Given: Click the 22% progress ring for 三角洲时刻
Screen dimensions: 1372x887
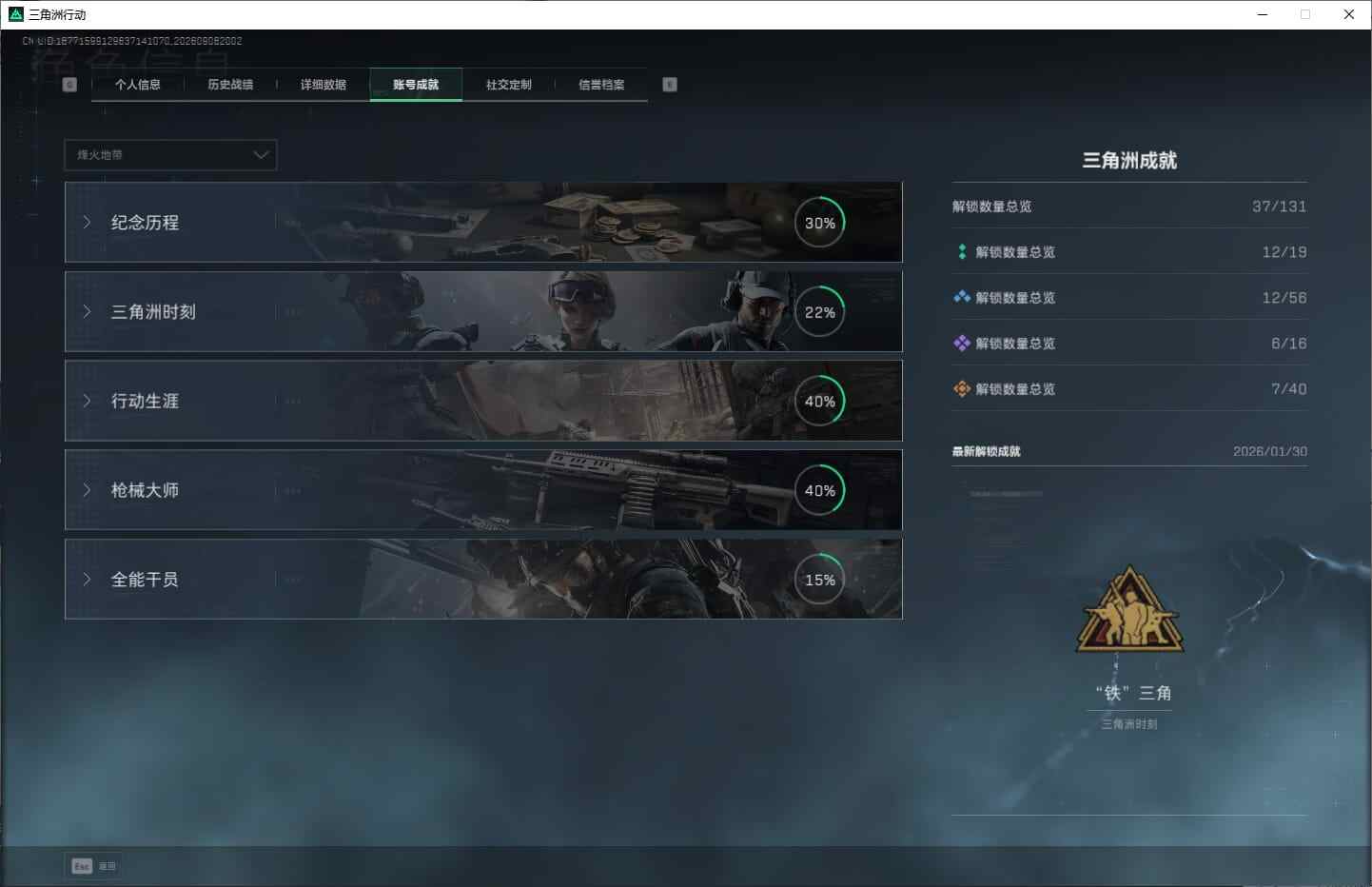Looking at the screenshot, I should point(820,312).
